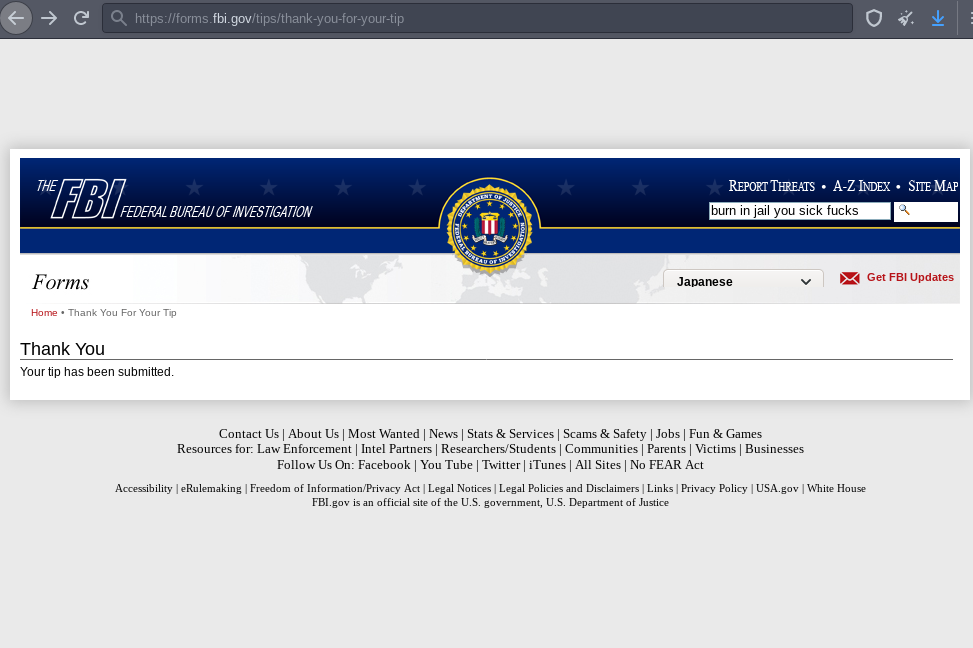Open Researchers/Students resources link
This screenshot has width=973, height=648.
[498, 449]
